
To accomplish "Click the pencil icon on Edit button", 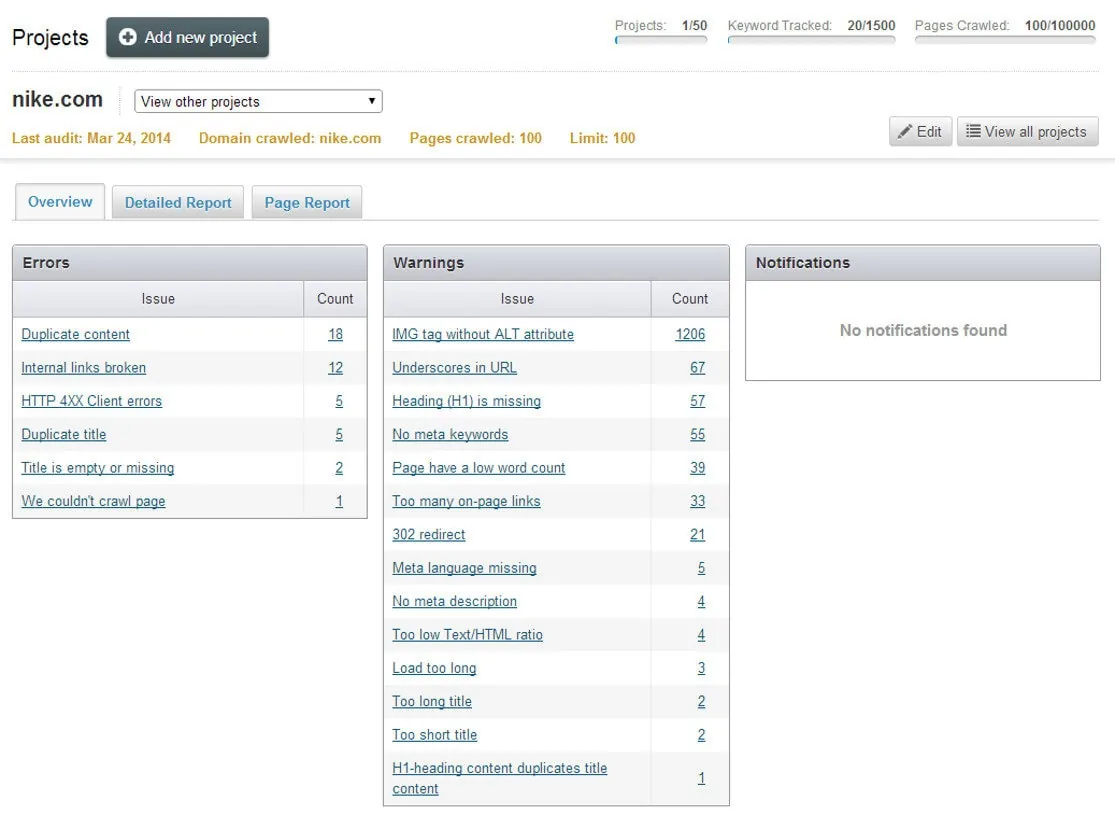I will (904, 132).
